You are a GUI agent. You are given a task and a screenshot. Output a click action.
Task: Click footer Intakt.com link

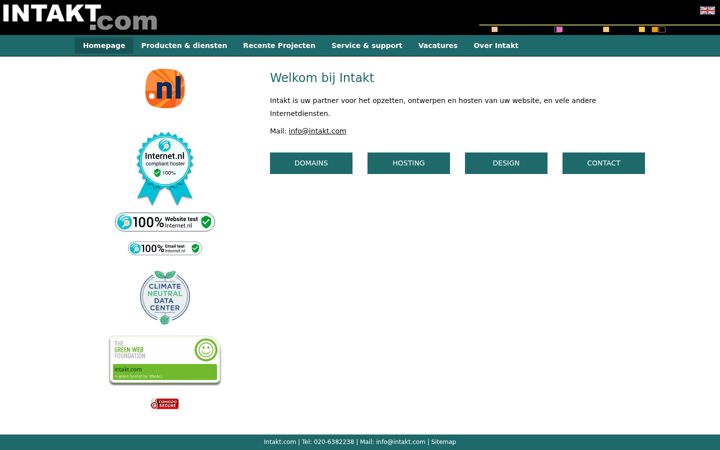coord(280,442)
